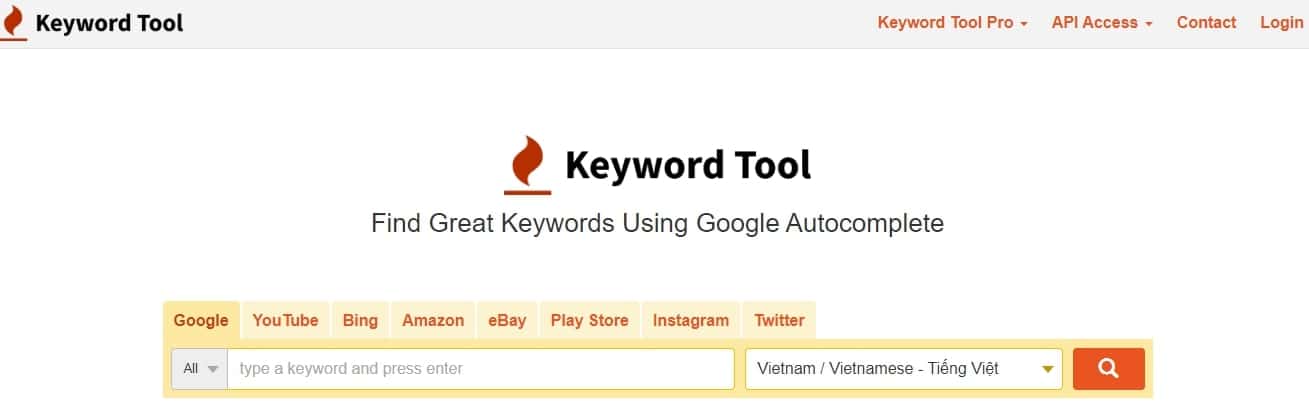This screenshot has width=1309, height=409.
Task: Select the Google tab
Action: (x=201, y=321)
